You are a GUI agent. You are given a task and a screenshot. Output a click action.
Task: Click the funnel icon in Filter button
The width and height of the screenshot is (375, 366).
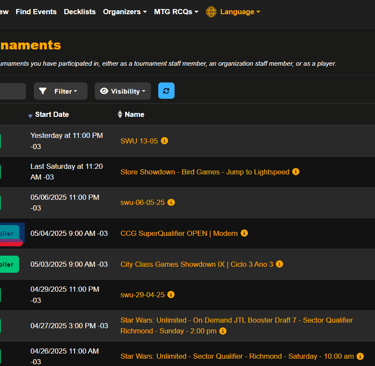[43, 91]
